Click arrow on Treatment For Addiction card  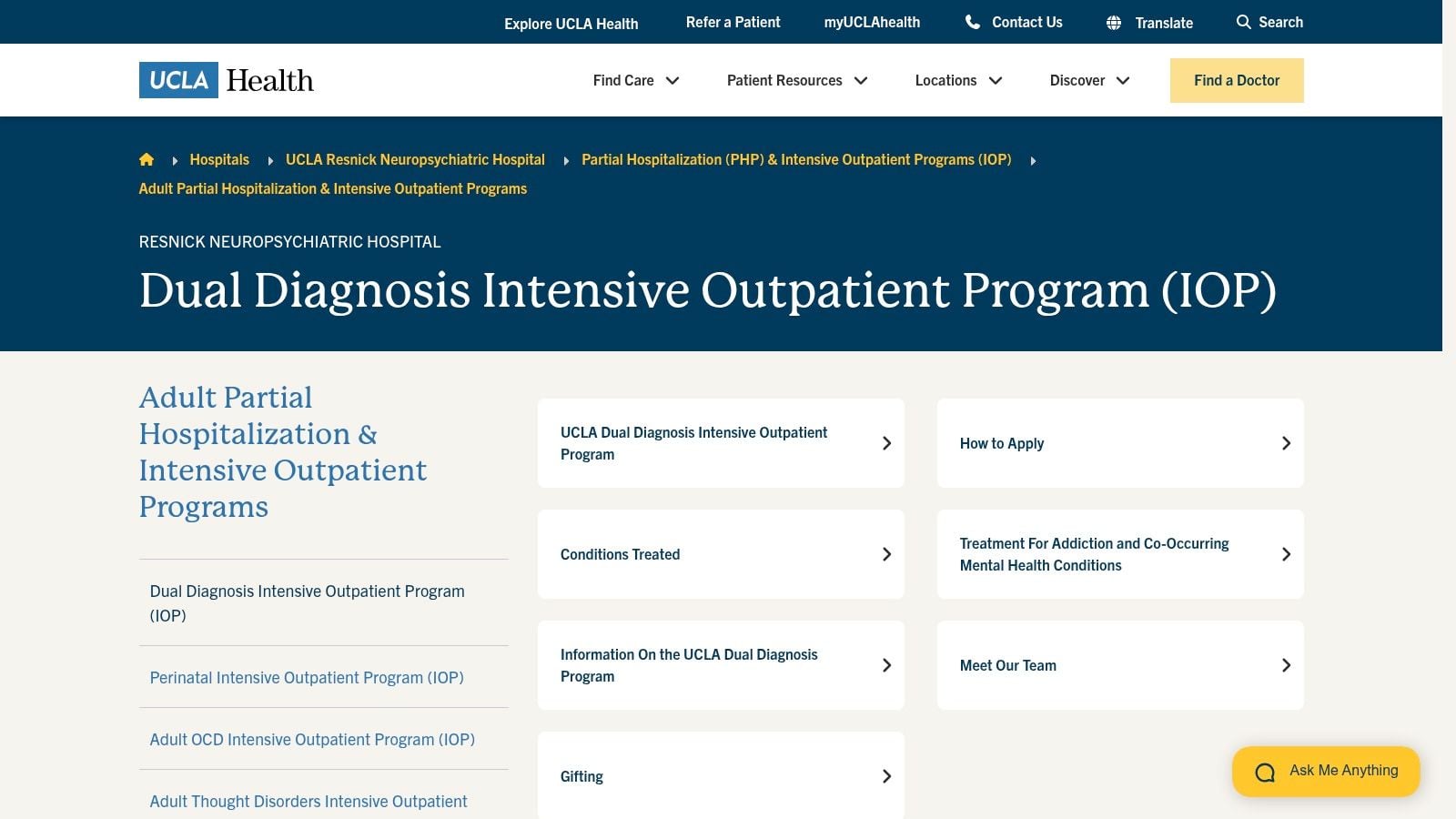click(x=1286, y=554)
